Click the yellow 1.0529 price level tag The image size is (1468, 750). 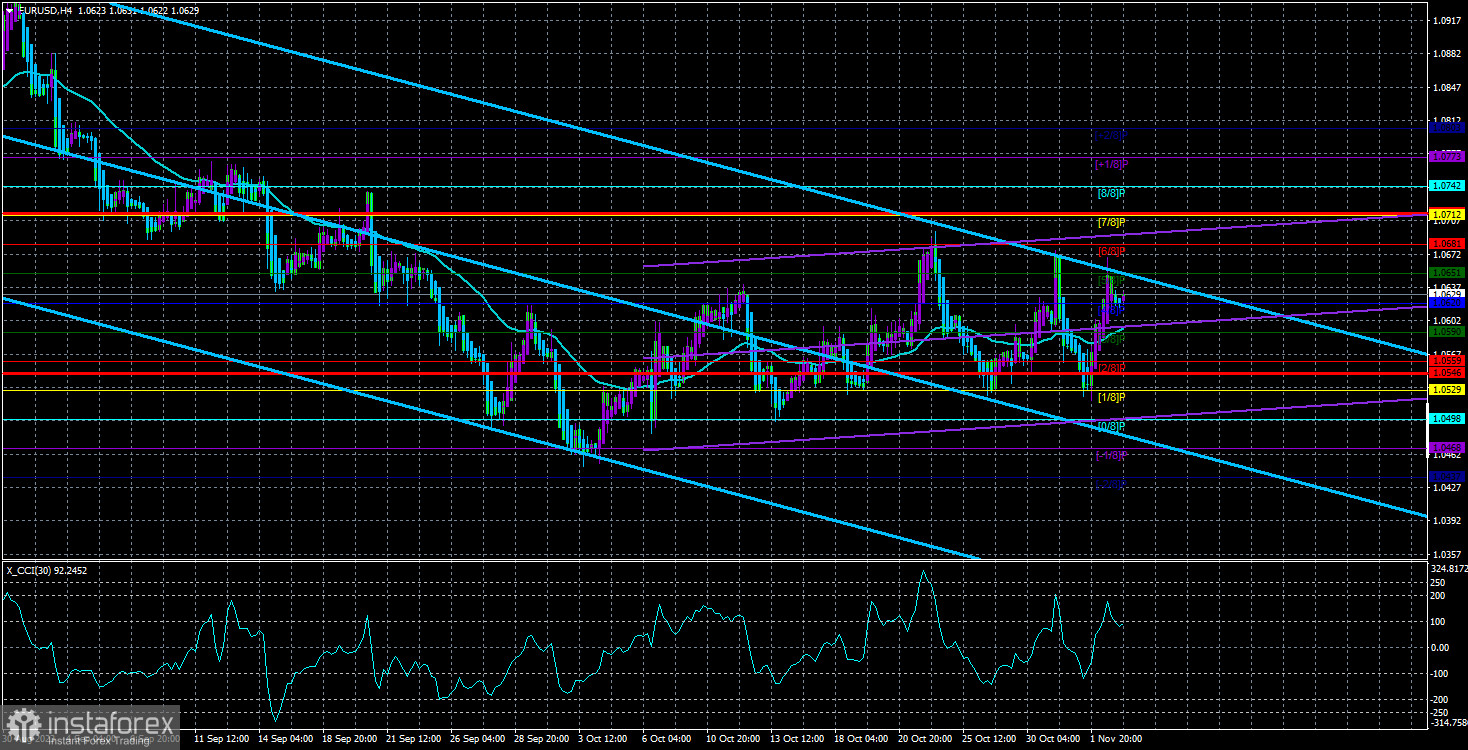[1447, 389]
